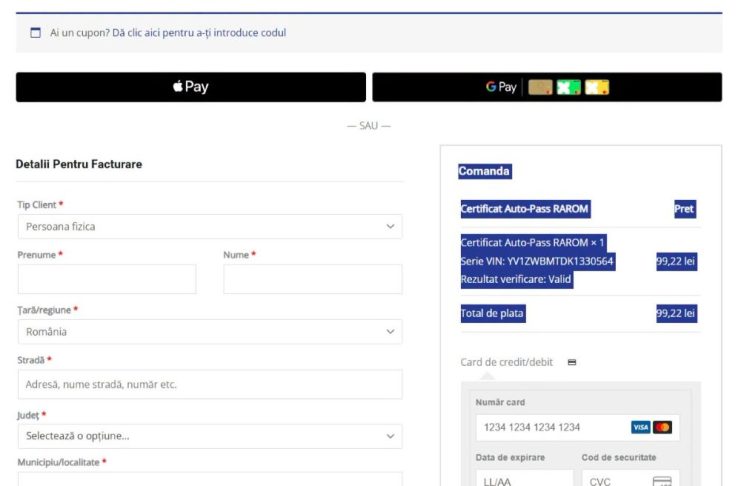Open the Țară/regiune România dropdown

210,331
